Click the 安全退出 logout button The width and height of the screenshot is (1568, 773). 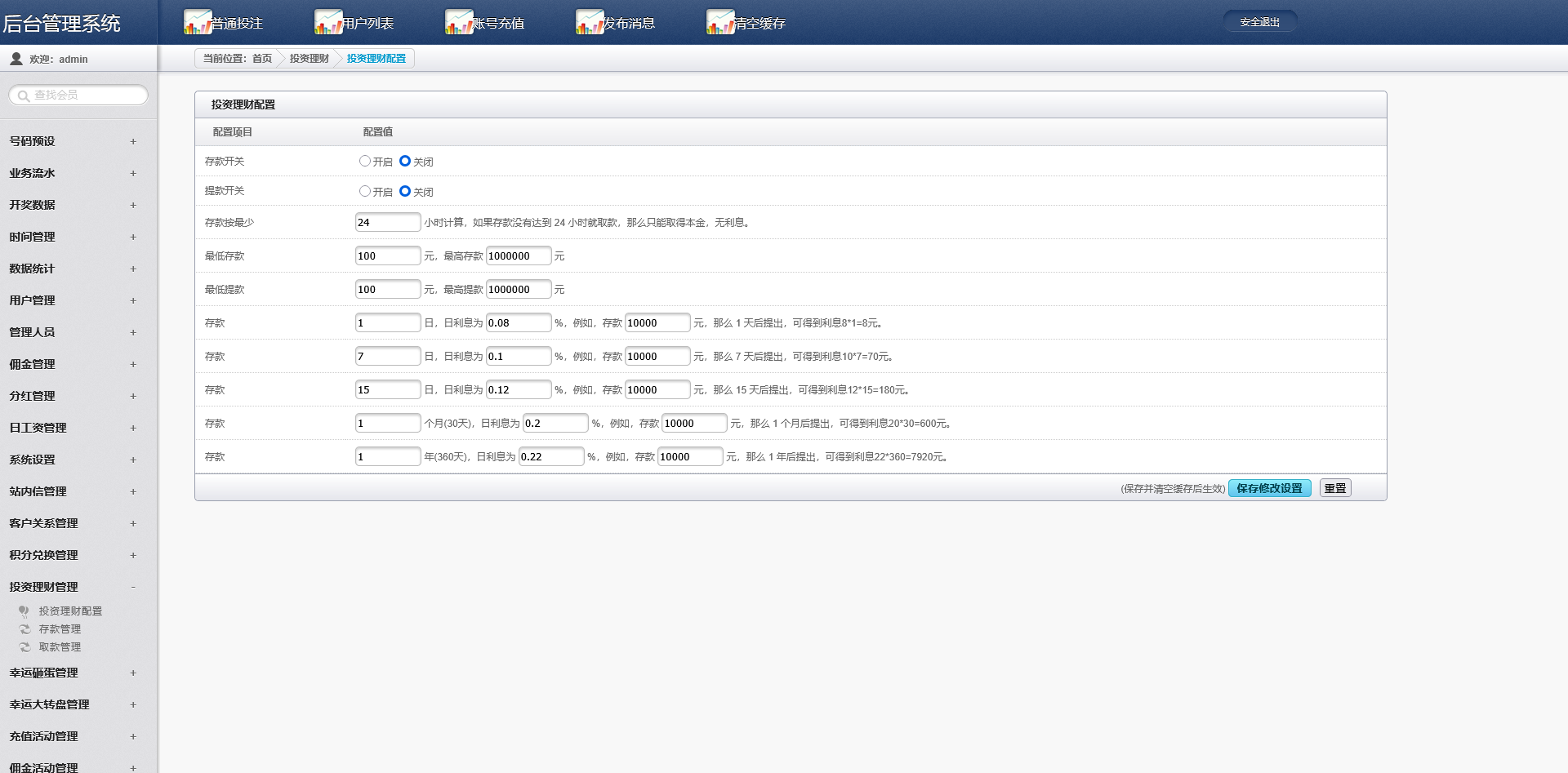tap(1259, 22)
